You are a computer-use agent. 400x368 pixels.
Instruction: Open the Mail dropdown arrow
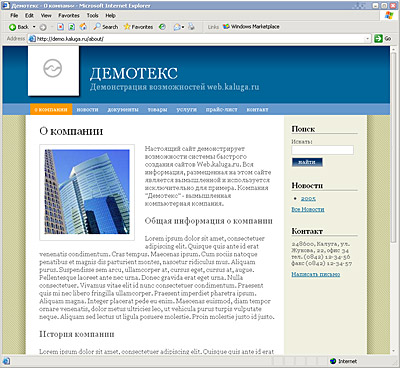[x=183, y=27]
